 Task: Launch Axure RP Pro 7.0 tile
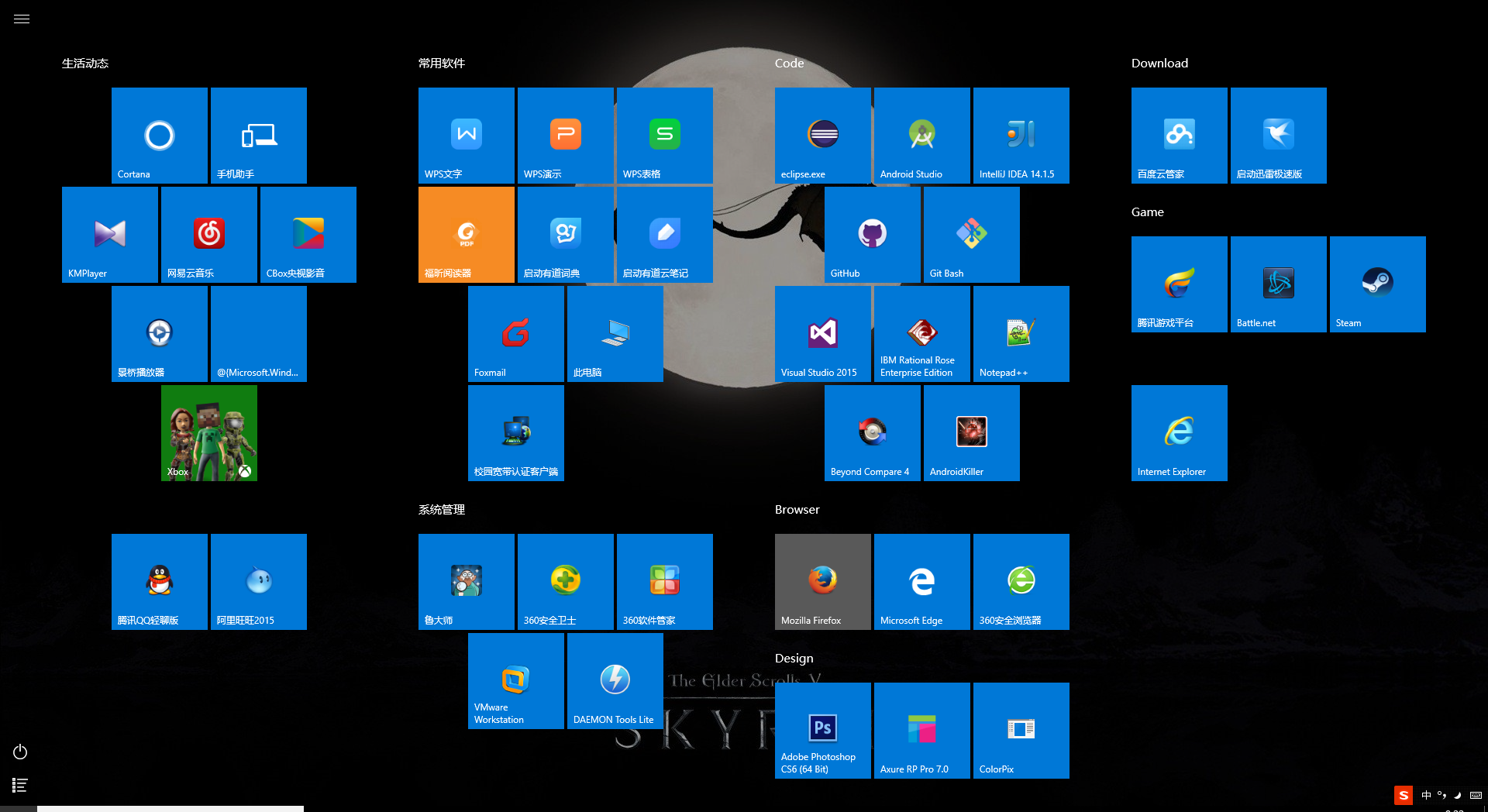coord(922,731)
